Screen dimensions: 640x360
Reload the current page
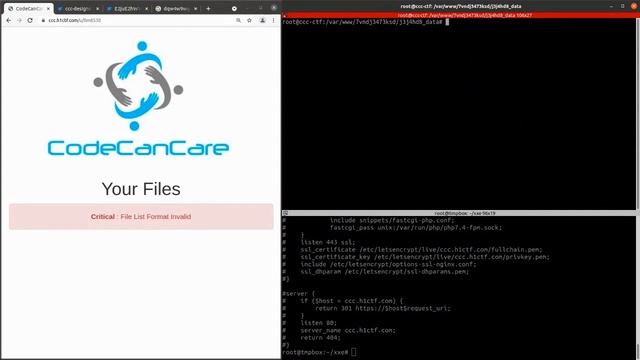tap(30, 20)
